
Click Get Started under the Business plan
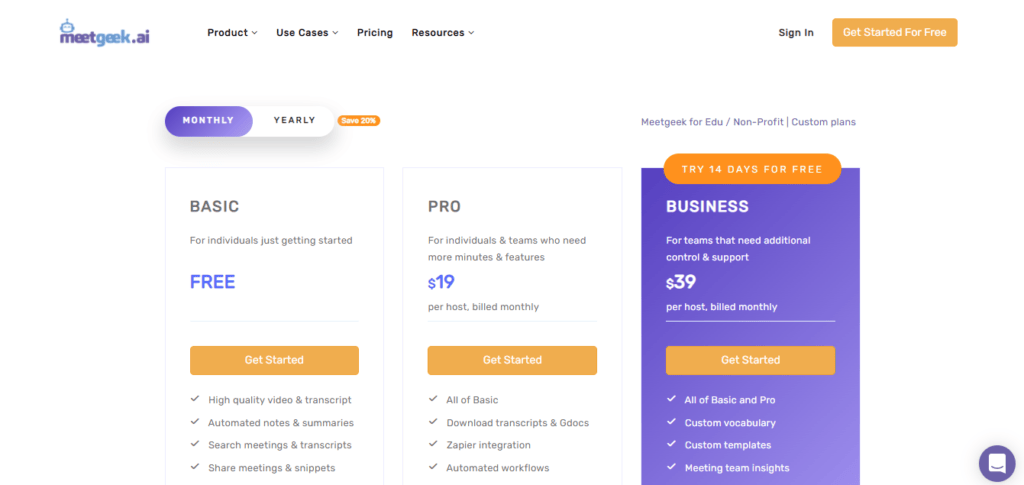pos(750,360)
